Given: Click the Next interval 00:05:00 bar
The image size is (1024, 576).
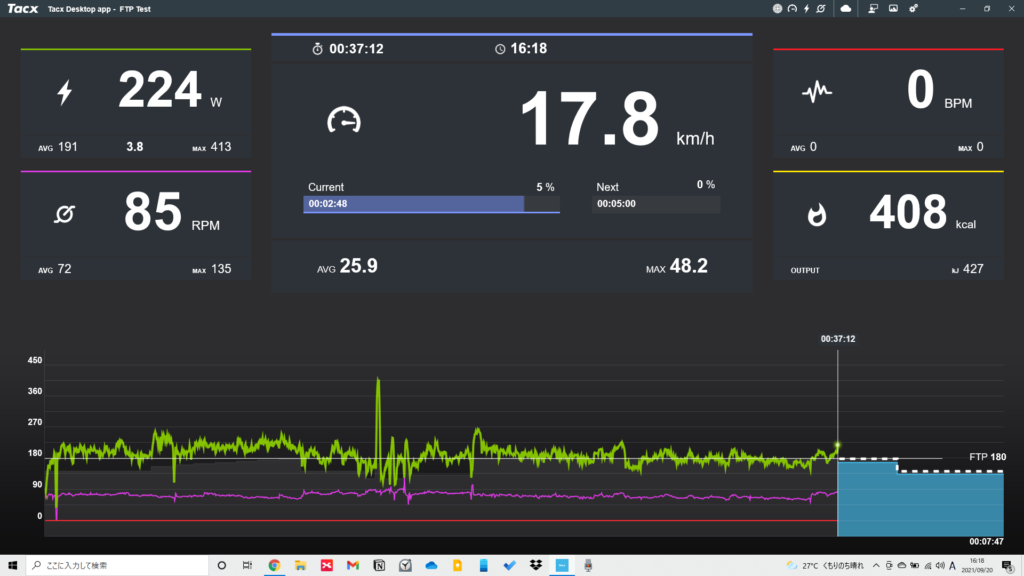Looking at the screenshot, I should 657,204.
